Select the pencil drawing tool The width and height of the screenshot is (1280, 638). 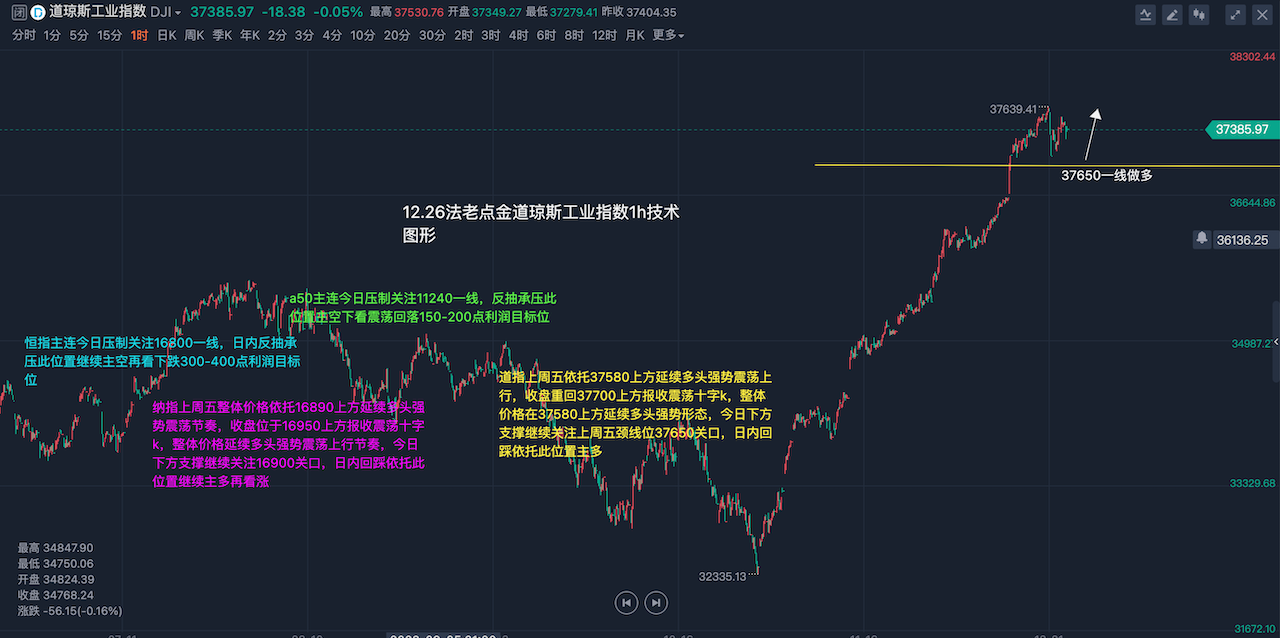[1172, 14]
